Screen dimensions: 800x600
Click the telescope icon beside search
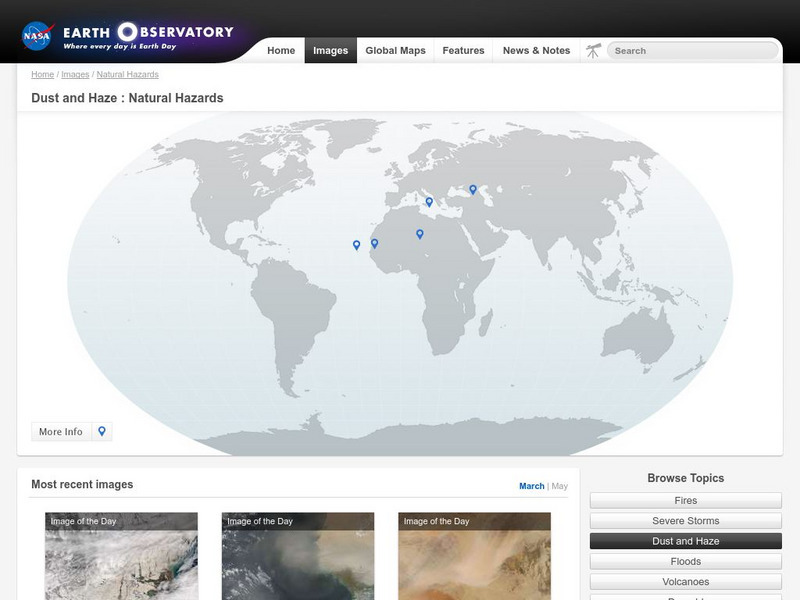pos(593,50)
